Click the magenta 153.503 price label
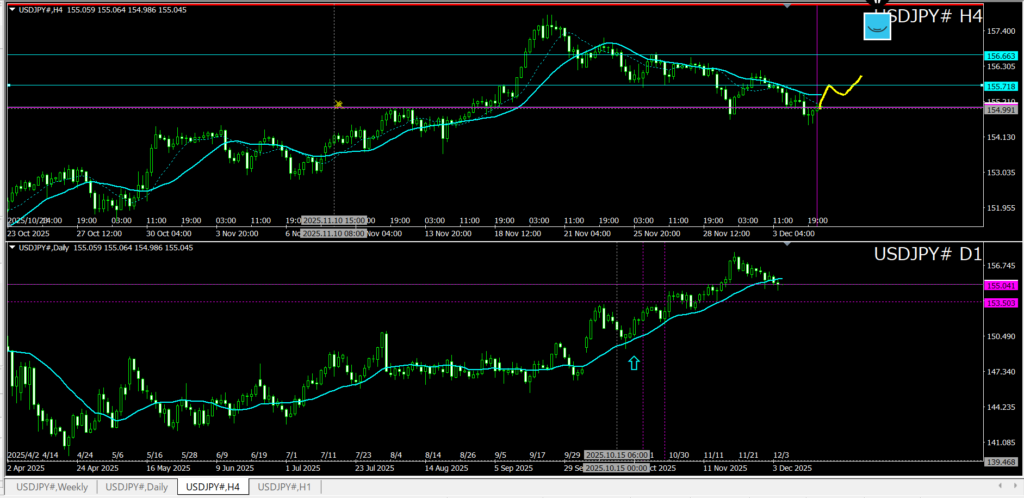Viewport: 1024px width, 498px height. [x=1001, y=302]
